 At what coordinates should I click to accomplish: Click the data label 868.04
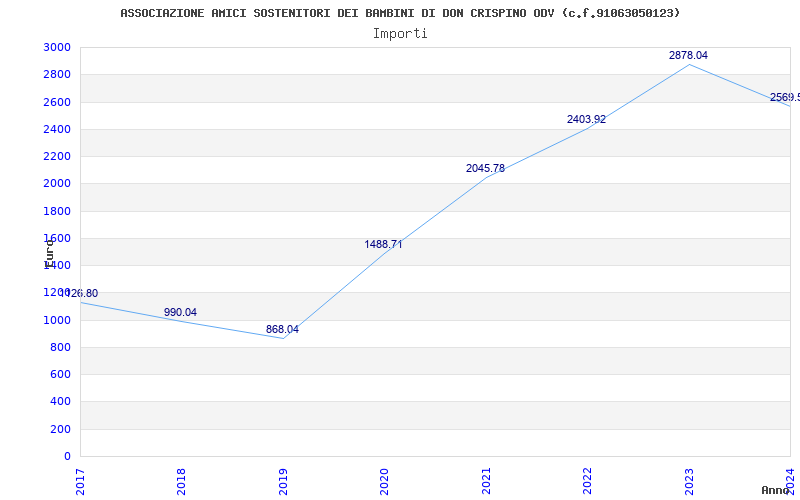click(x=282, y=330)
